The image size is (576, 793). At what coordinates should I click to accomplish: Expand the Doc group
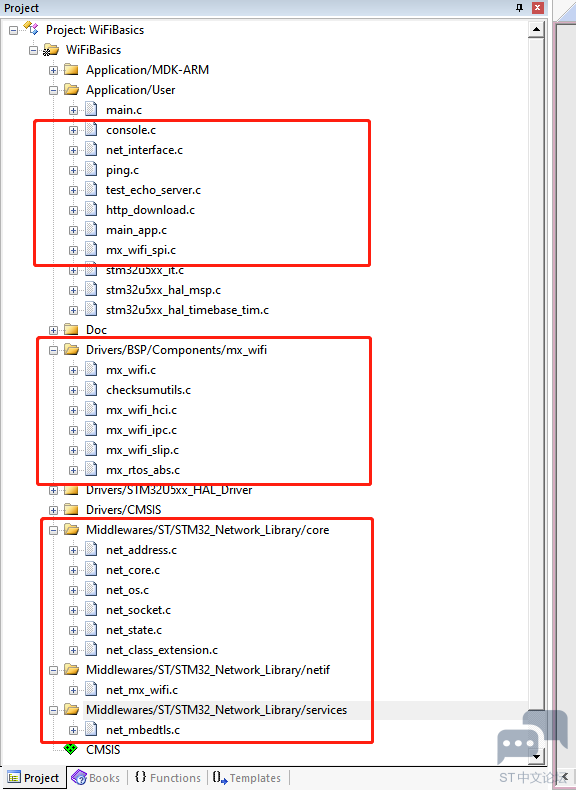pyautogui.click(x=53, y=330)
